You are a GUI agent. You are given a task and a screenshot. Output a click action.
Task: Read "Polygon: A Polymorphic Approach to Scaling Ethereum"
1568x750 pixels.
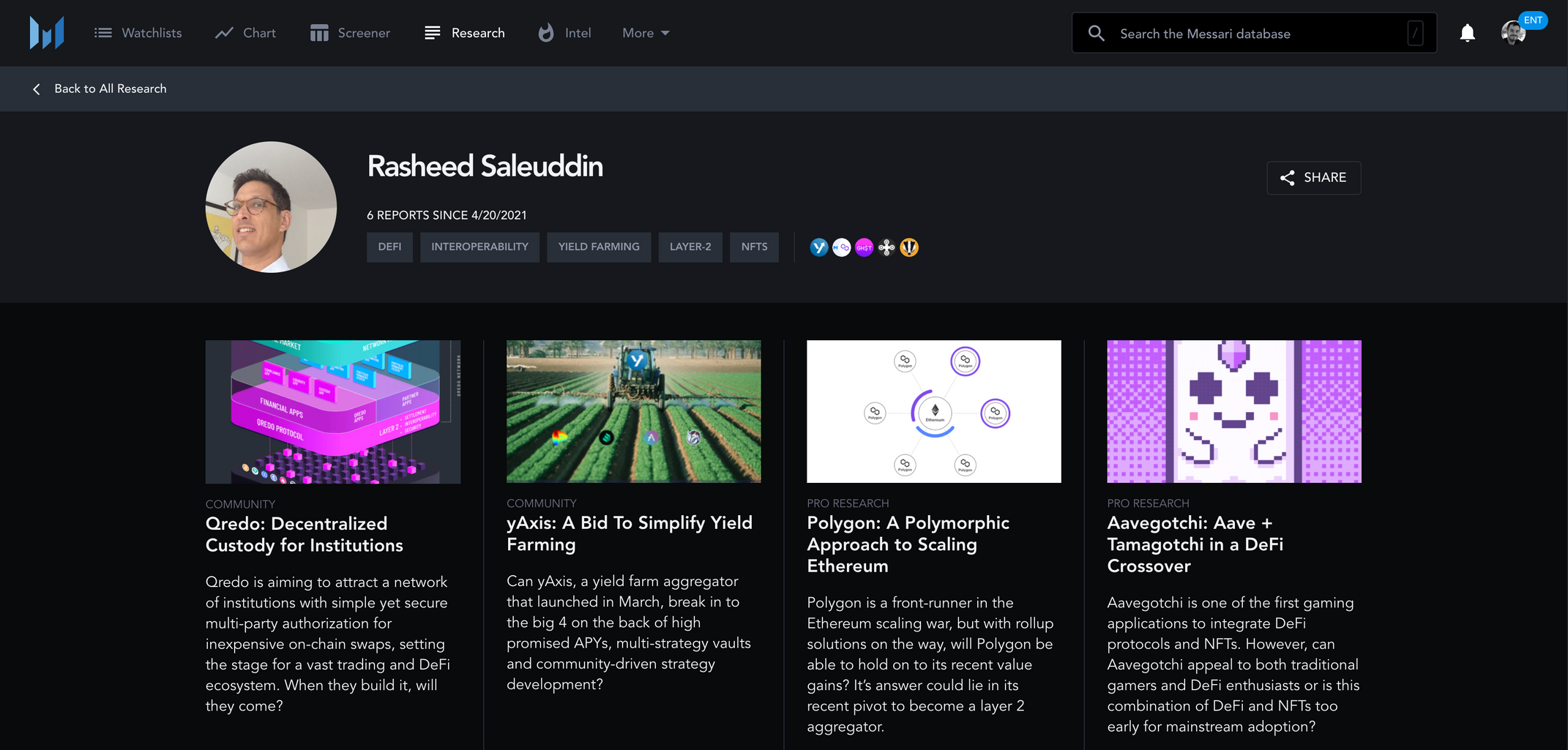pos(908,544)
